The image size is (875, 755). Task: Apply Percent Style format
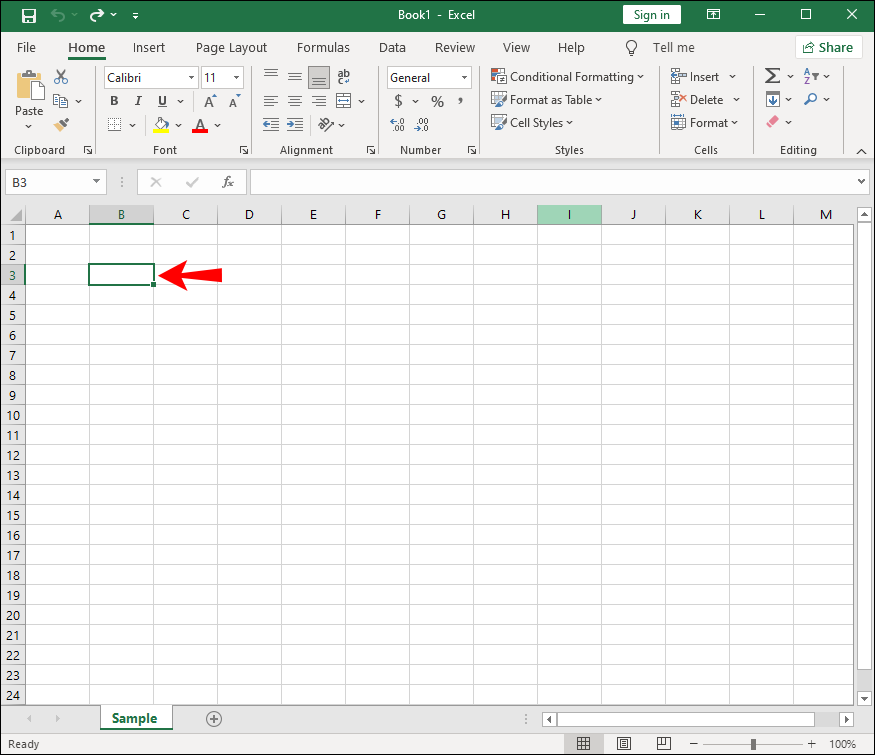tap(438, 102)
